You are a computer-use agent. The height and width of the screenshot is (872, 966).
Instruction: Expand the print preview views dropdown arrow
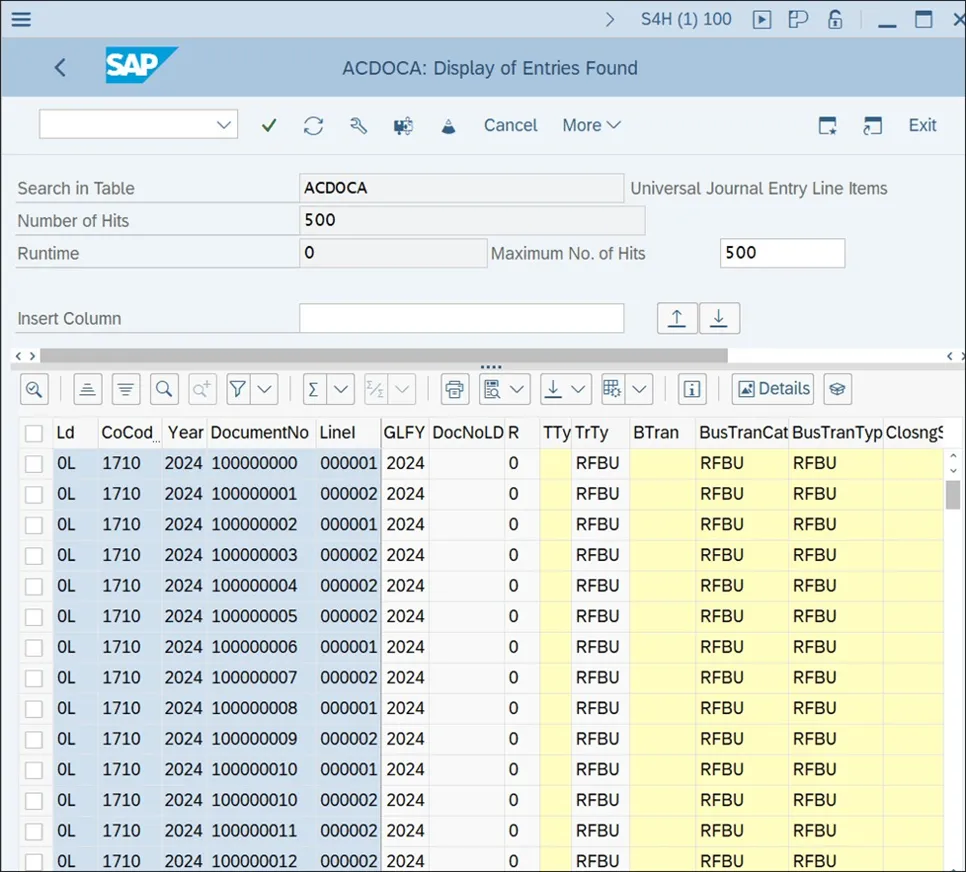[x=518, y=389]
